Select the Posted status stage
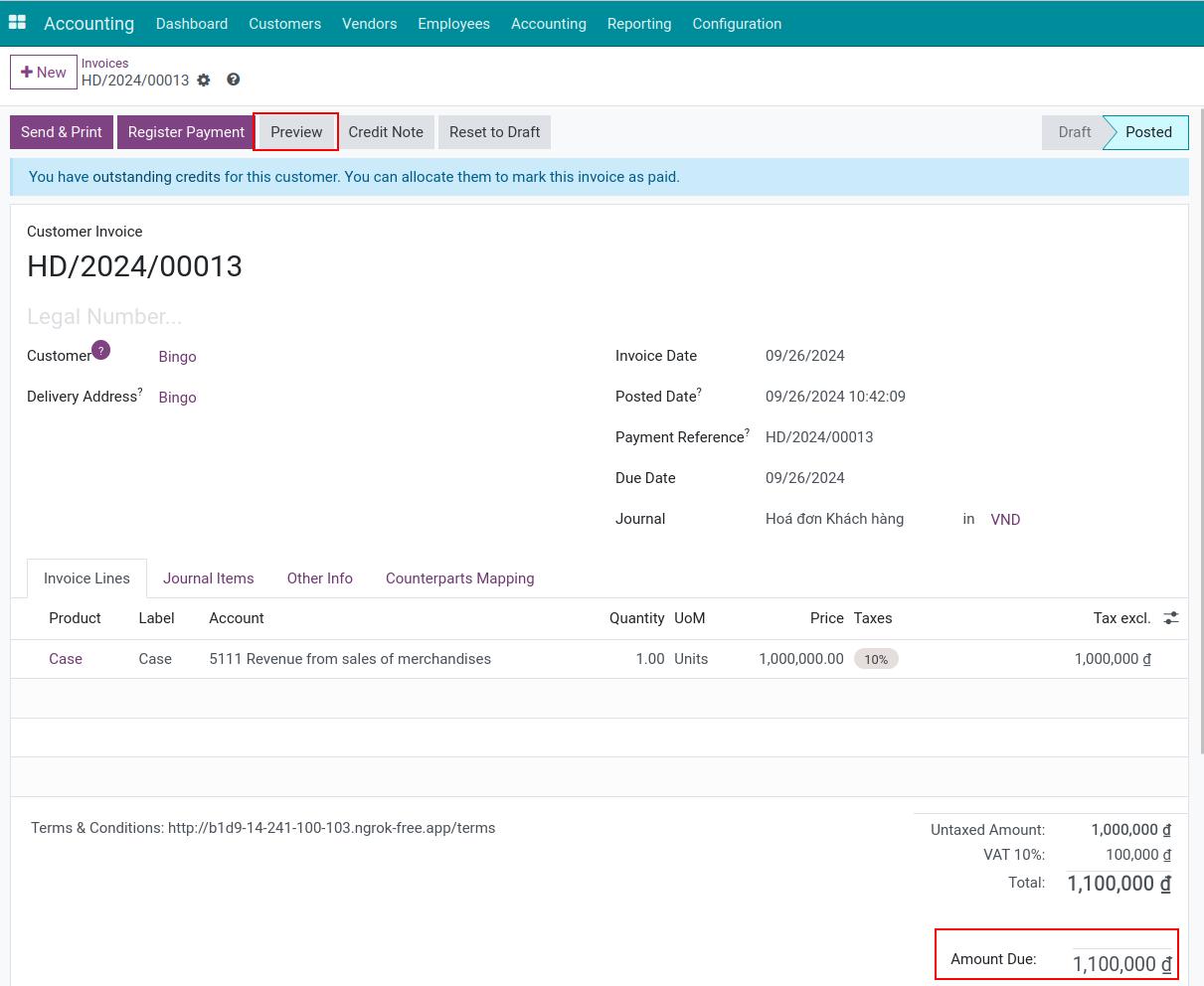The height and width of the screenshot is (986, 1204). point(1148,132)
